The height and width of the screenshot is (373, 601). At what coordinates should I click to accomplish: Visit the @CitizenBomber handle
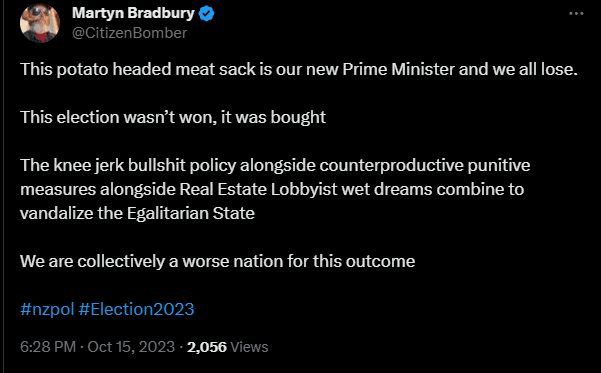pos(130,33)
